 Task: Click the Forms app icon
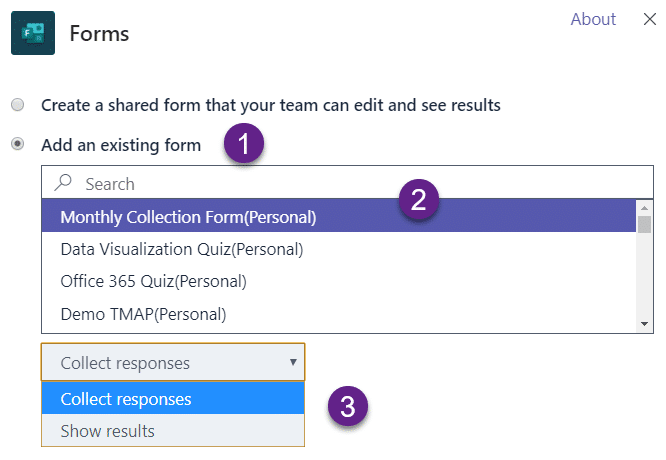click(x=32, y=33)
